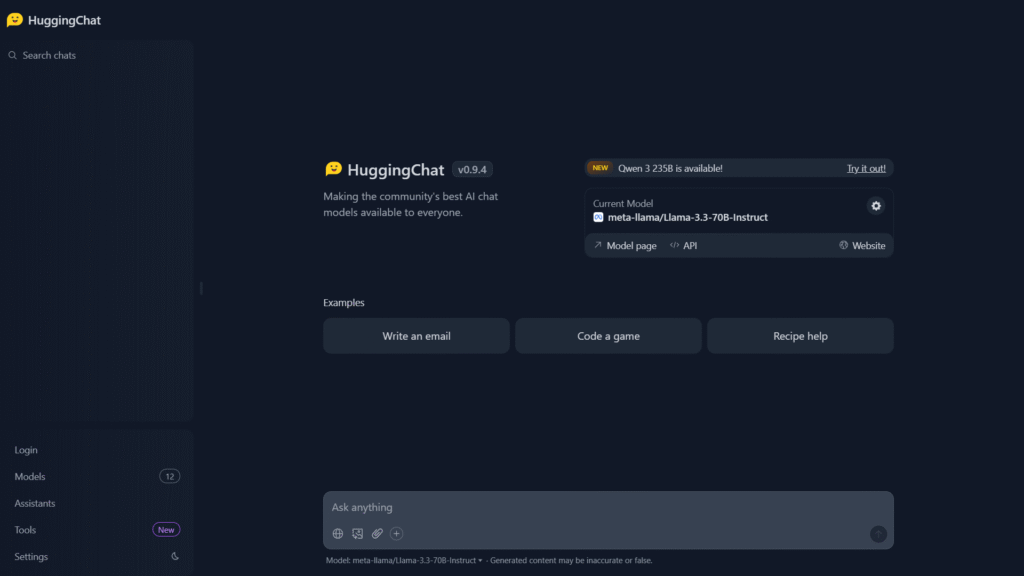Open more tools with the plus icon
Viewport: 1024px width, 576px height.
point(396,534)
